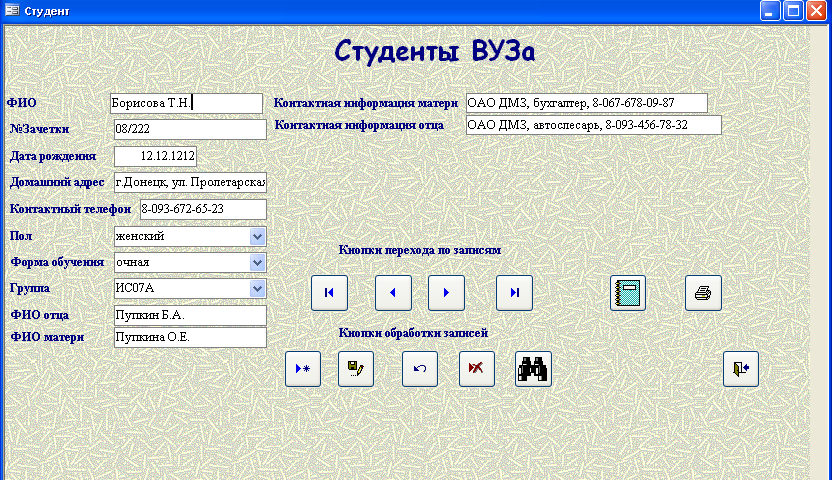
Task: Expand the Пол dropdown arrow
Action: [x=257, y=237]
